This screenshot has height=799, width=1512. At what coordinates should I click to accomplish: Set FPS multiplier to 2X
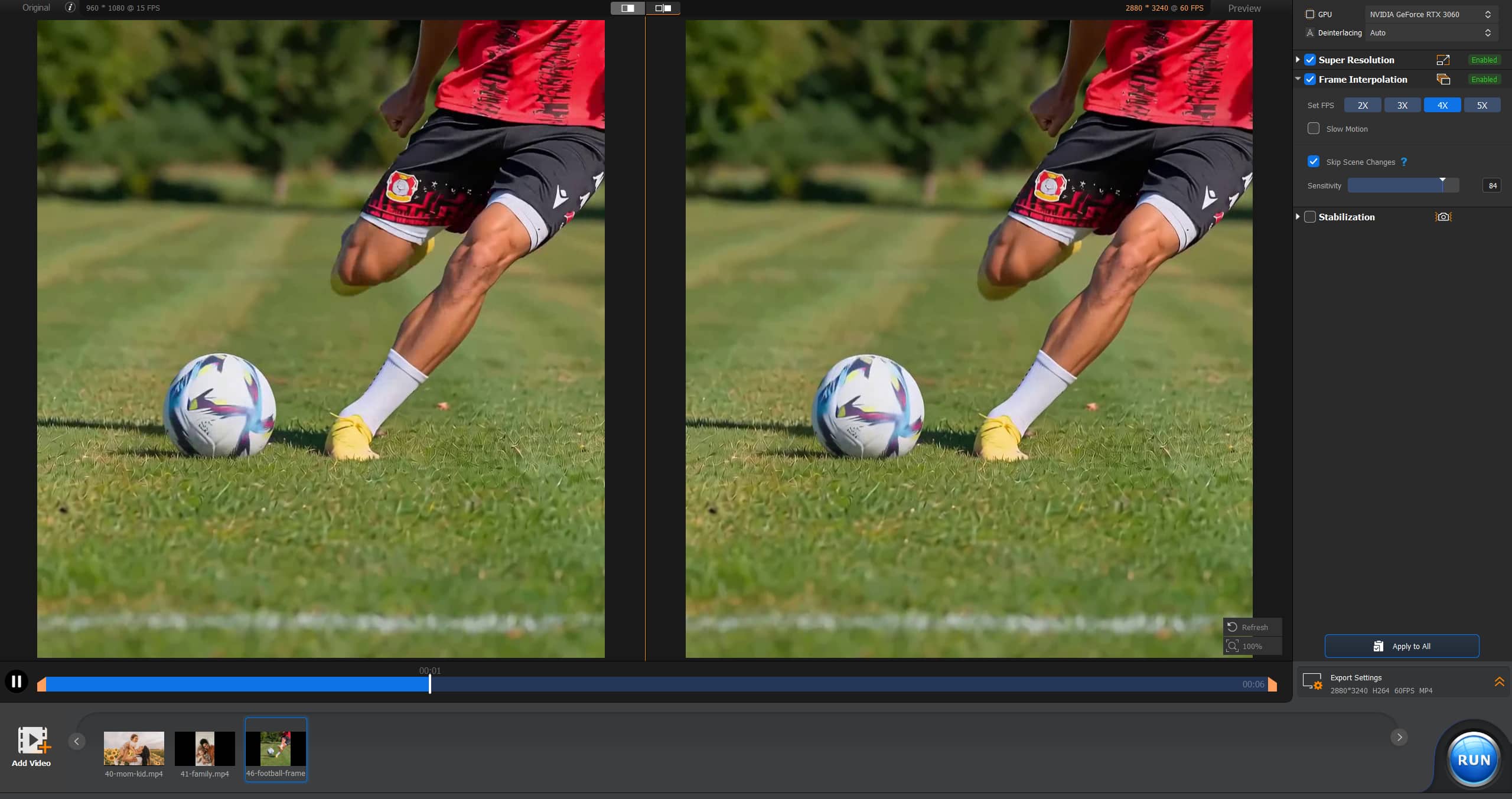coord(1363,105)
